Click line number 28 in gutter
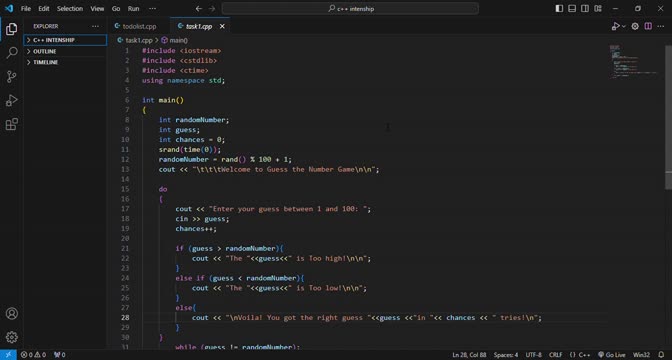Screen dimensions: 672x360 click(125, 318)
